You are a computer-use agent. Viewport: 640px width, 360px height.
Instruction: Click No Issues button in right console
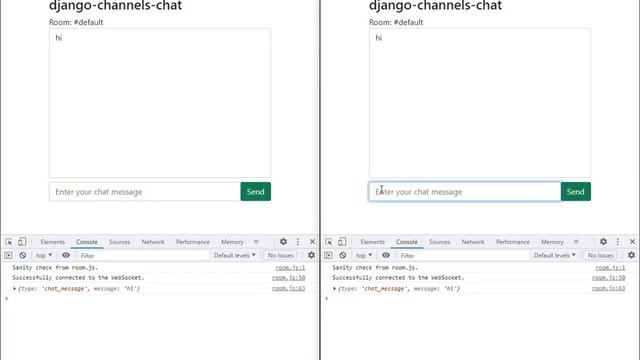tap(601, 256)
